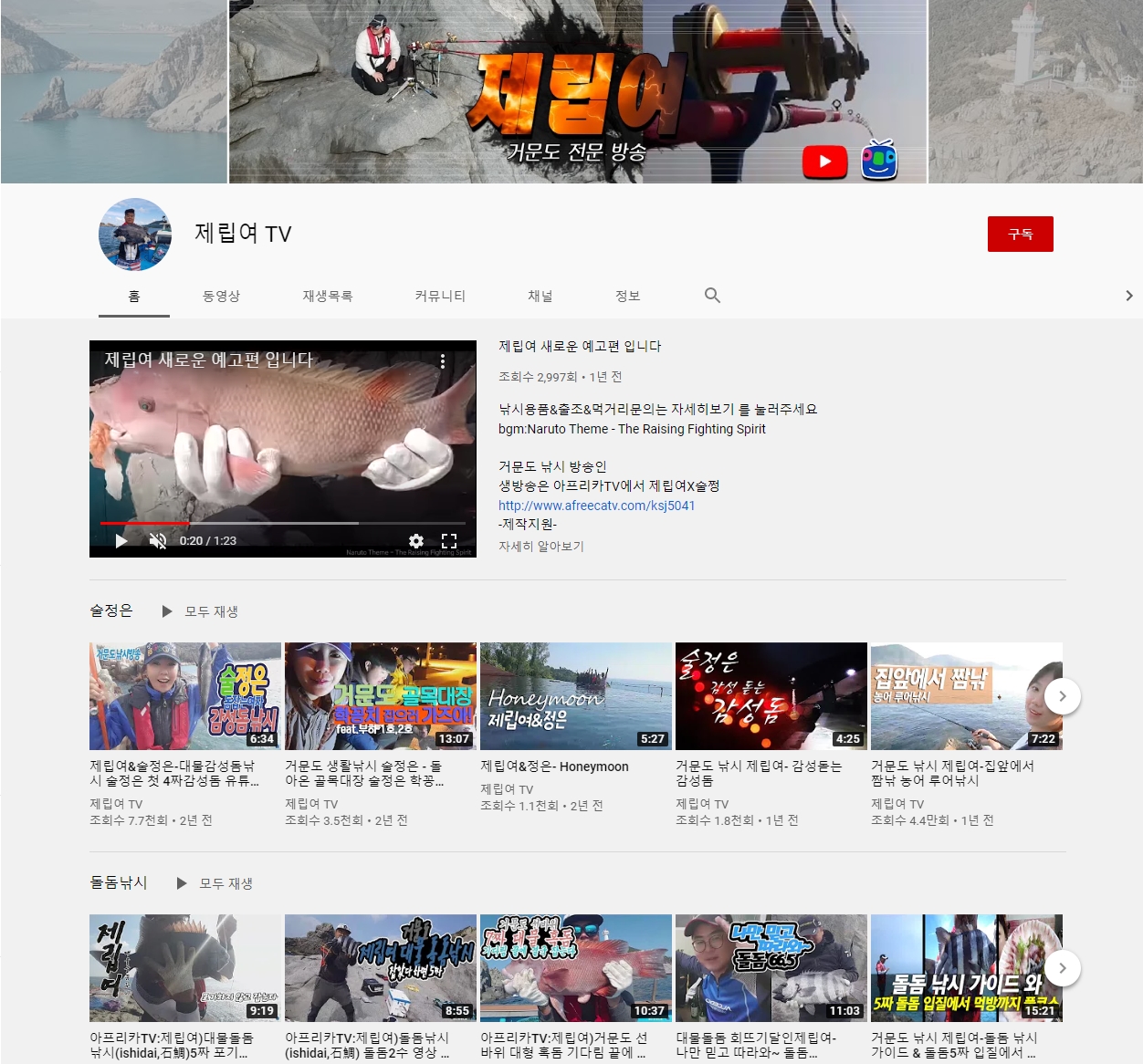Expand description with 자세히 알아보기
This screenshot has height=1064, width=1143.
(x=540, y=547)
